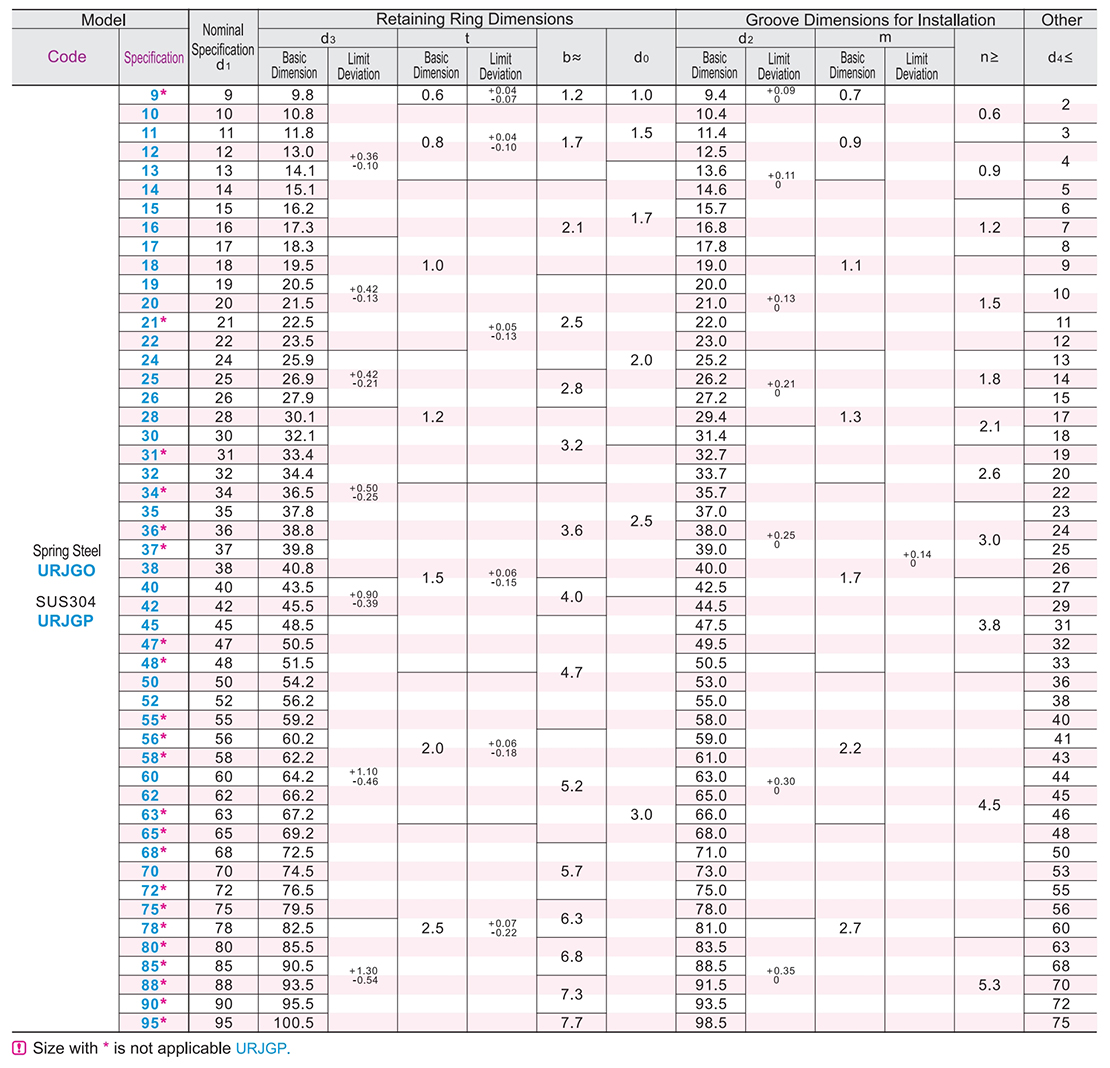Click the purple Code column header
This screenshot has width=1110, height=1068.
click(67, 57)
